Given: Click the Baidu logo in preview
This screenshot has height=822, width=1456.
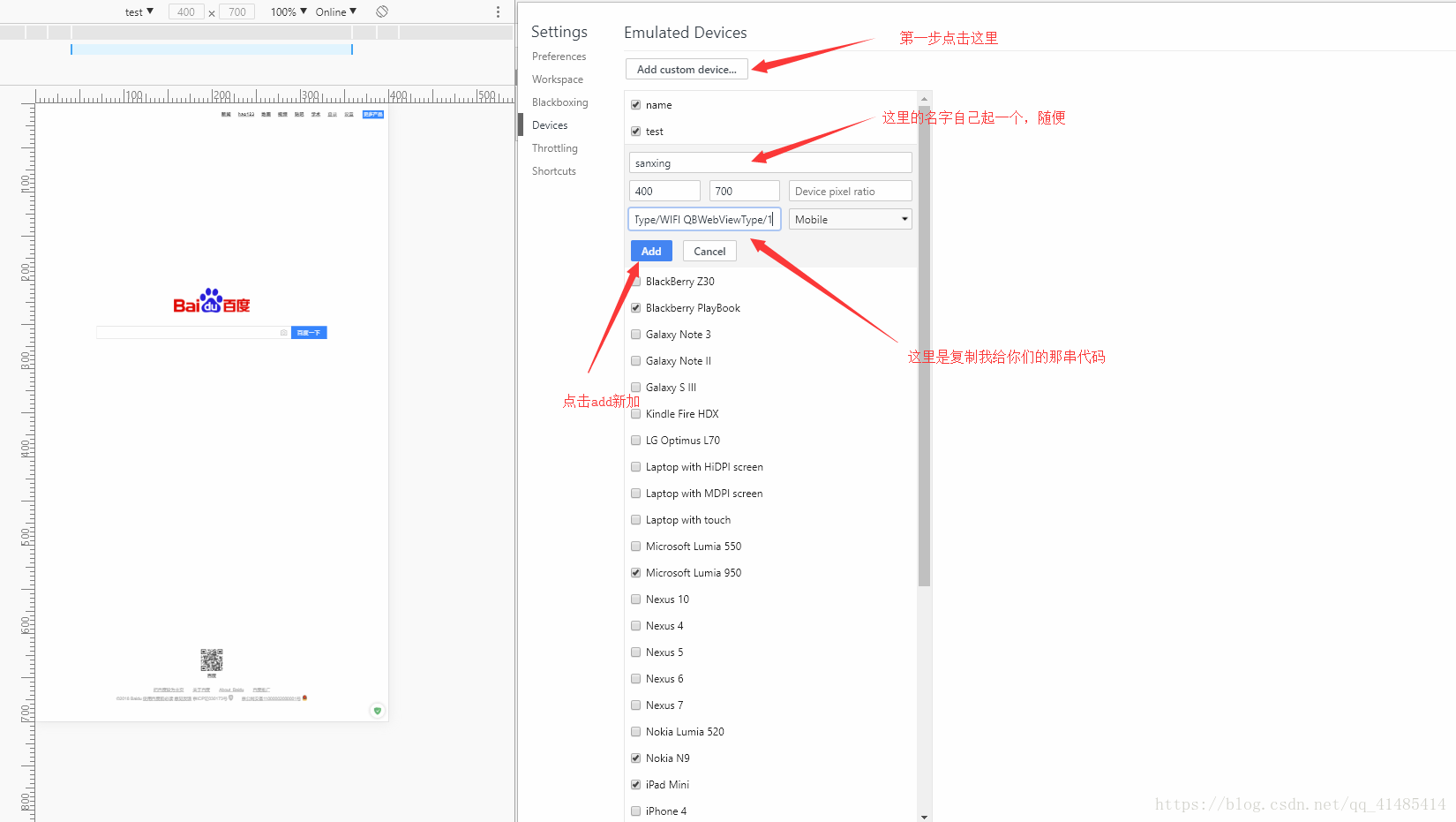Looking at the screenshot, I should point(212,301).
